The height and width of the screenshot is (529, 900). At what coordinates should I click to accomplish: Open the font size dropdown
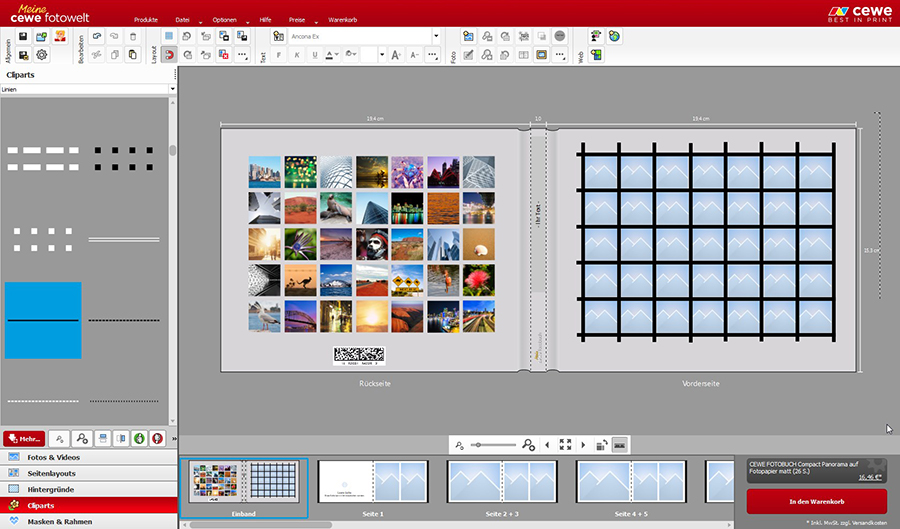pyautogui.click(x=382, y=55)
